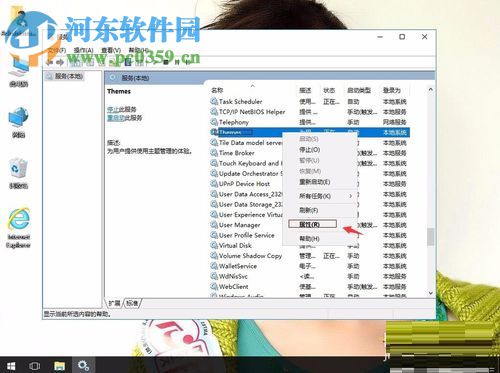Open the Windows Start menu

tap(11, 366)
